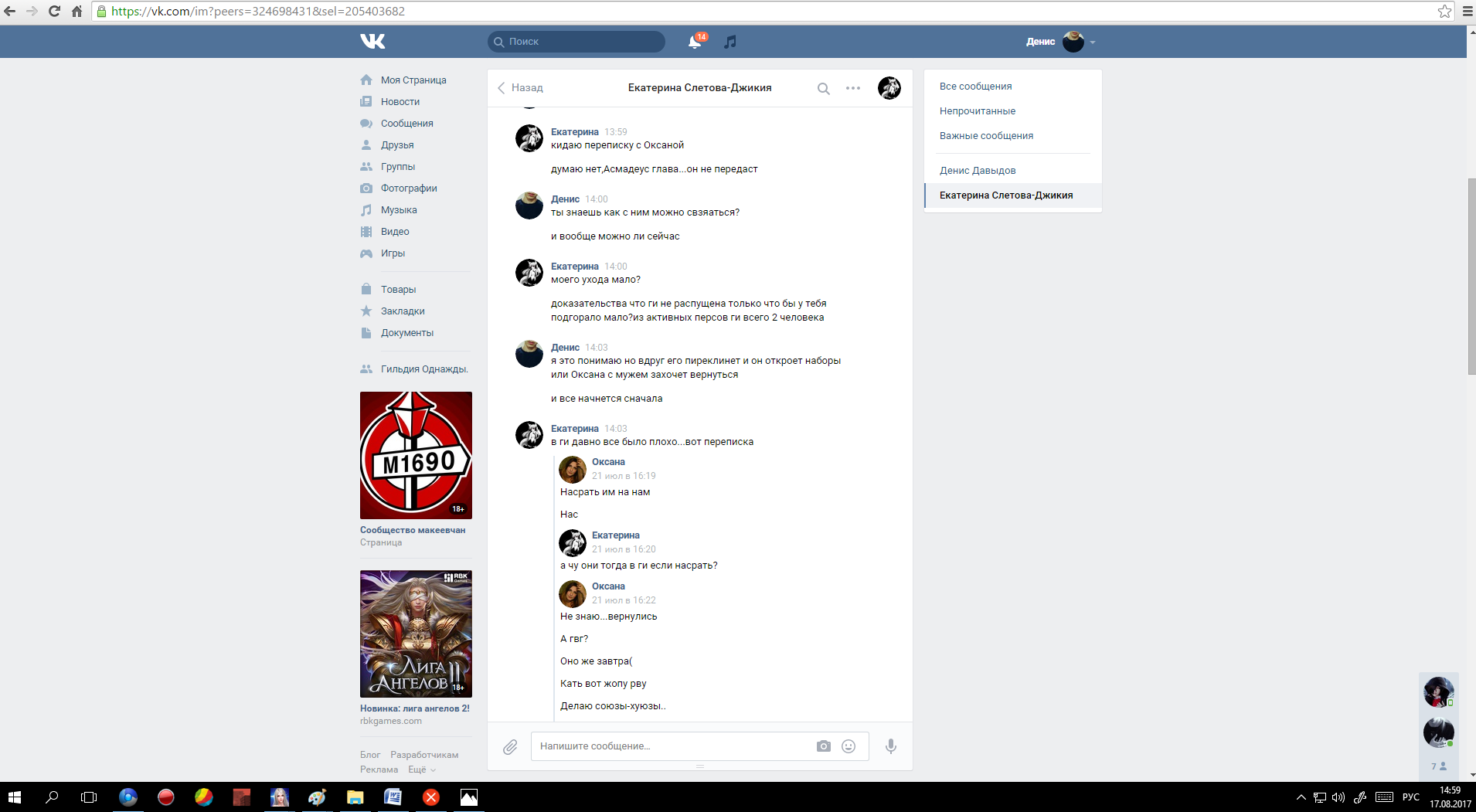Click Денис avatar in top bar
This screenshot has height=812, width=1476.
pos(1073,42)
